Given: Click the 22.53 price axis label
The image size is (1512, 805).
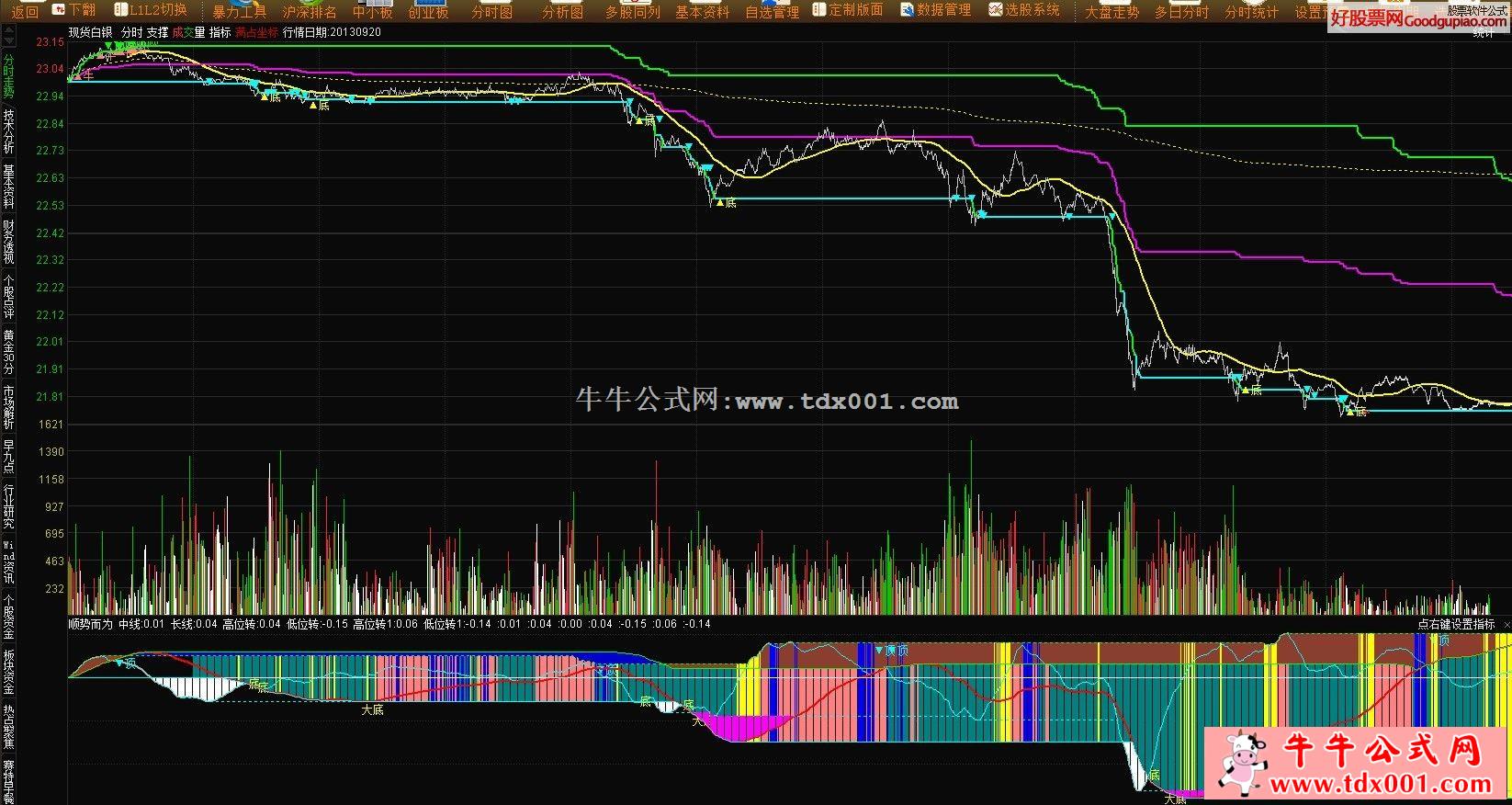Looking at the screenshot, I should [x=50, y=206].
